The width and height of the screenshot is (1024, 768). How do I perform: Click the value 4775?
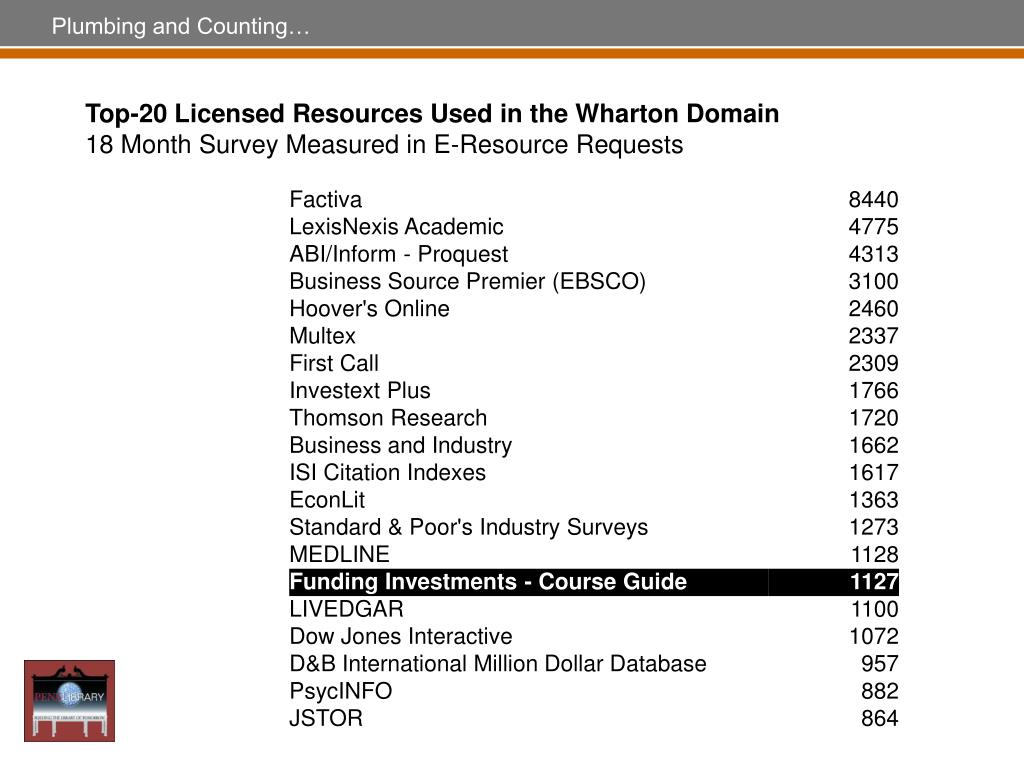[x=873, y=227]
